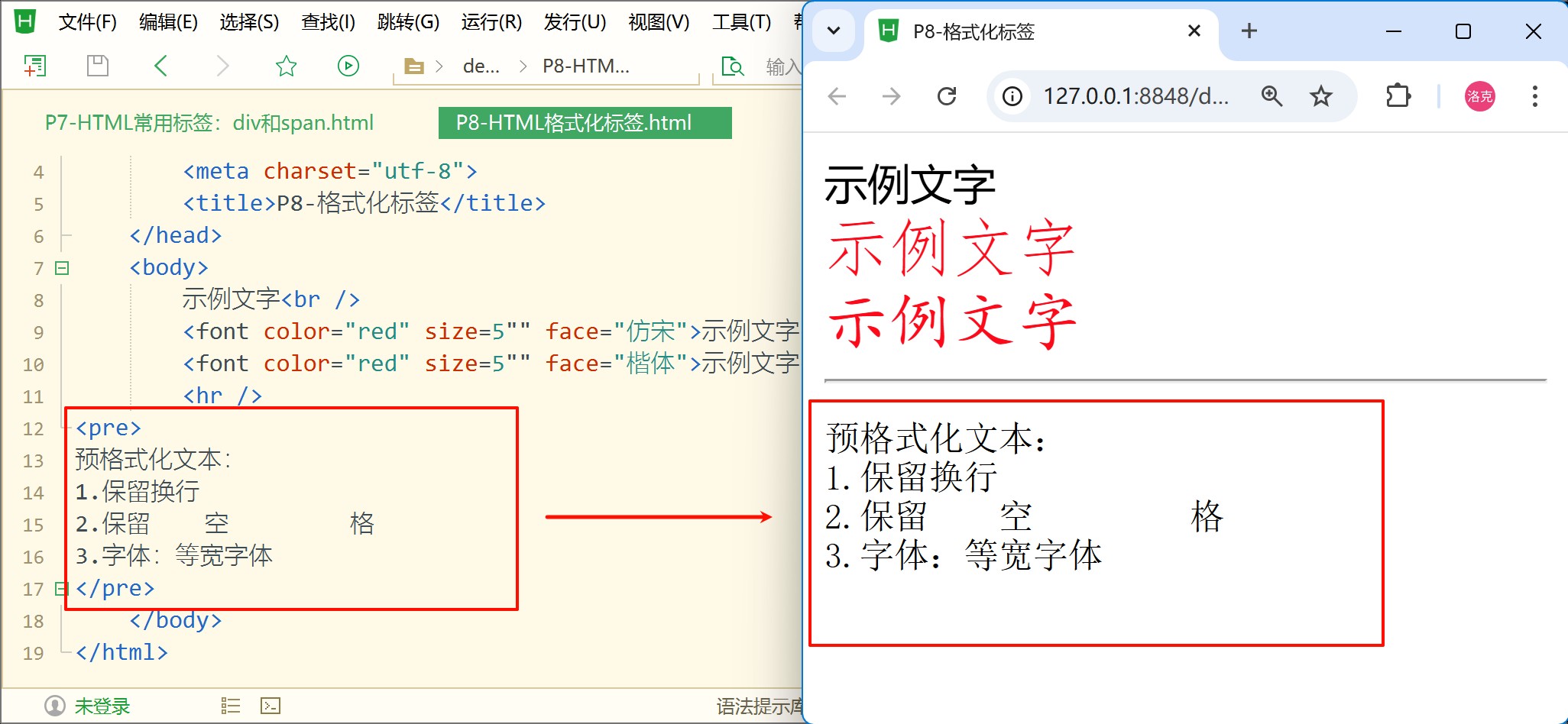
Task: Click the run play icon
Action: pyautogui.click(x=348, y=66)
